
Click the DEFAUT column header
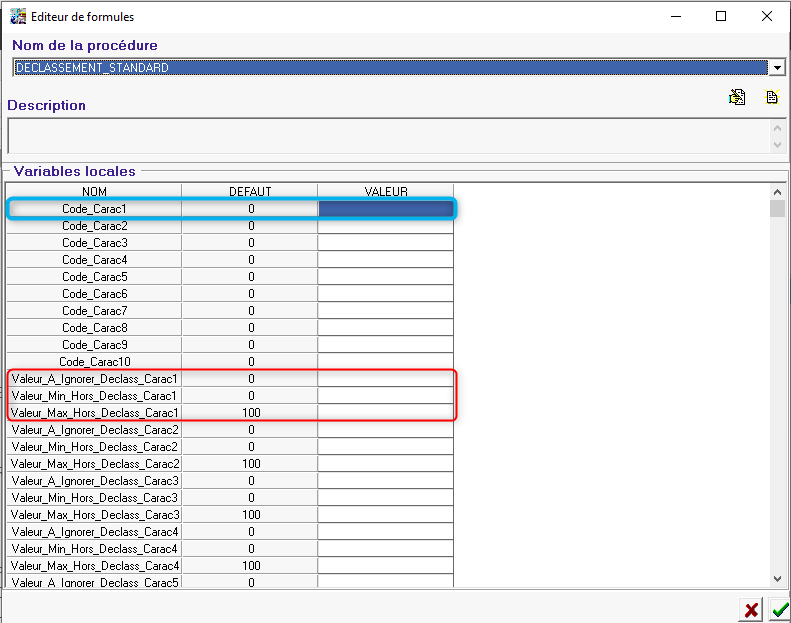coord(250,191)
